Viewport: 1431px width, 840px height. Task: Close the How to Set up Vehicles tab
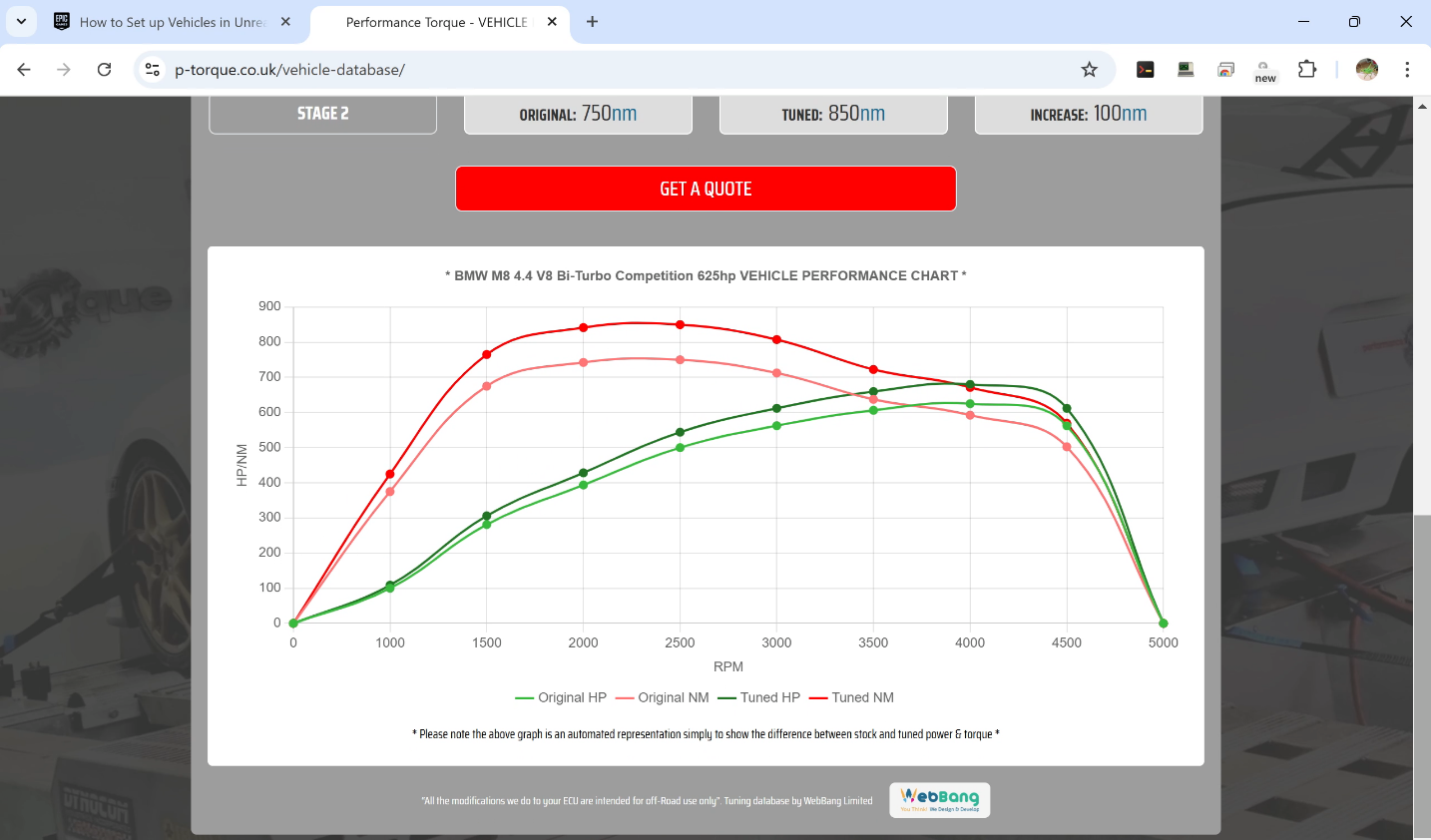(285, 22)
